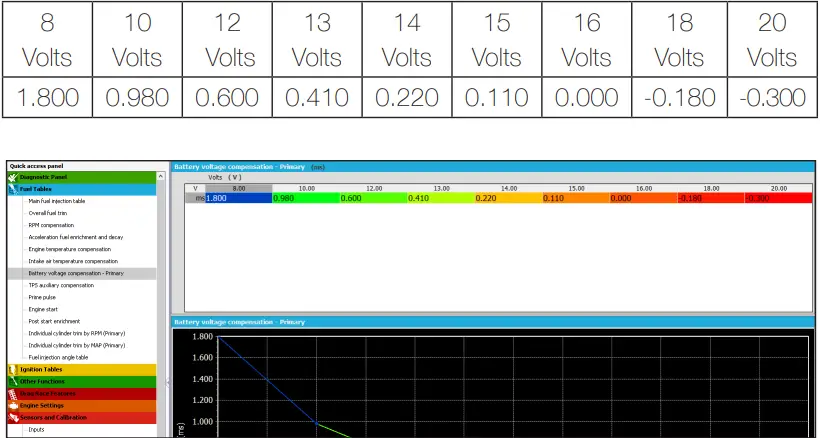Screen dimensions: 820x438
Task: Click the Diagnostic Panel checkmark icon
Action: [x=13, y=177]
